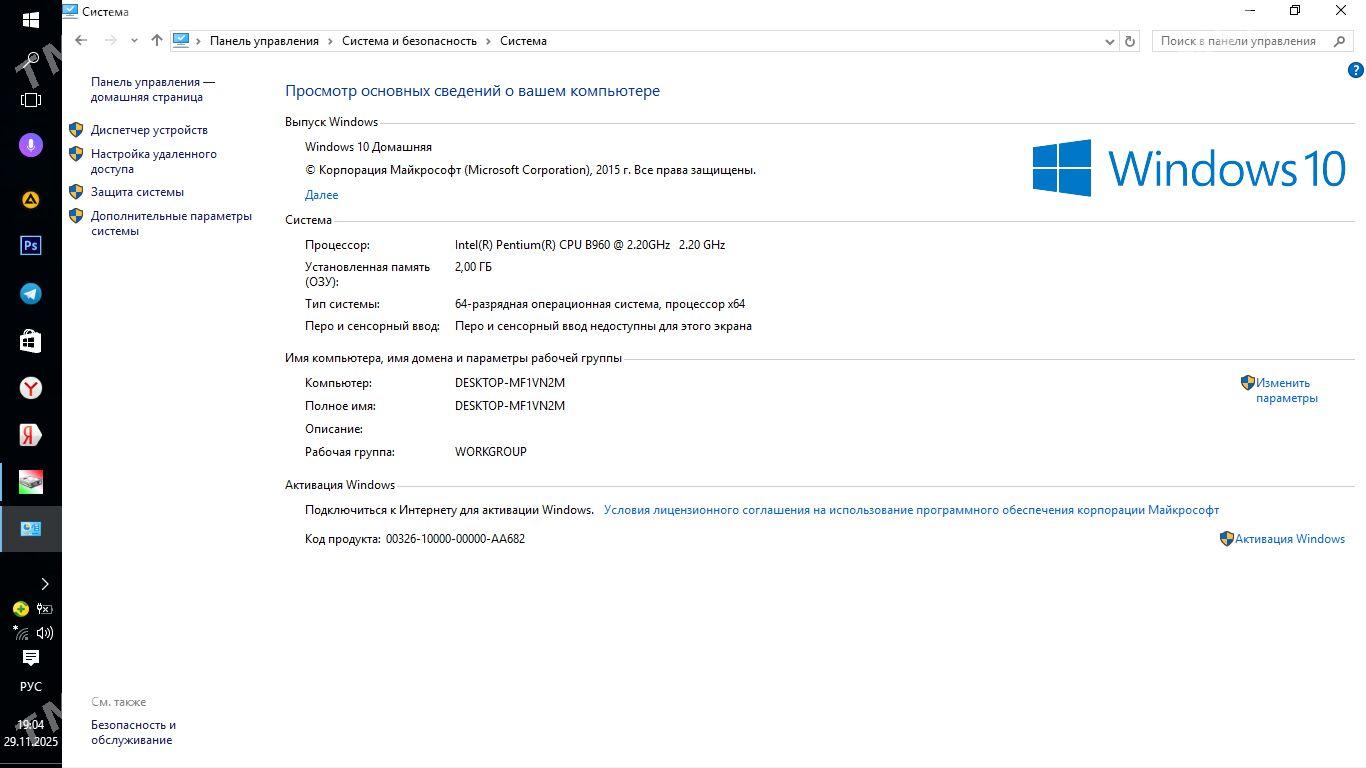This screenshot has width=1366, height=768.
Task: Open "Диспетчер устройств" link
Action: (149, 130)
